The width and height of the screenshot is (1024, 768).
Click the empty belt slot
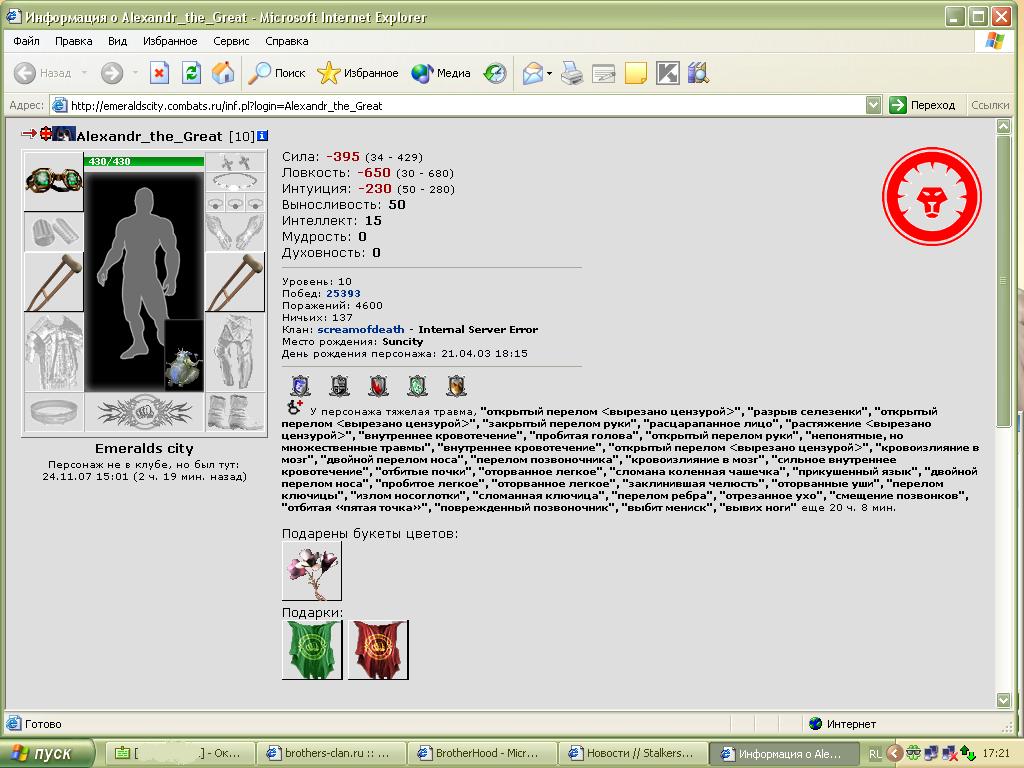(54, 411)
